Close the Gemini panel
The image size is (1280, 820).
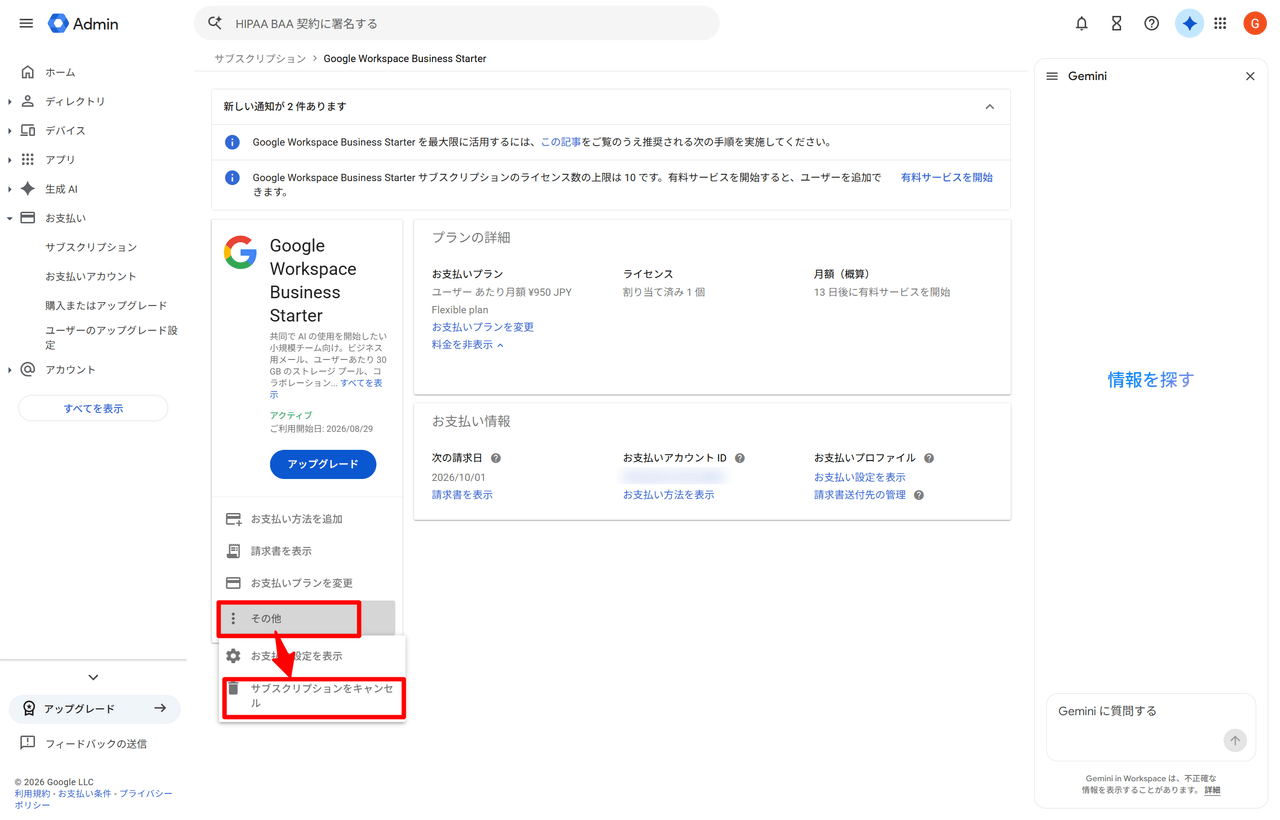[1250, 76]
